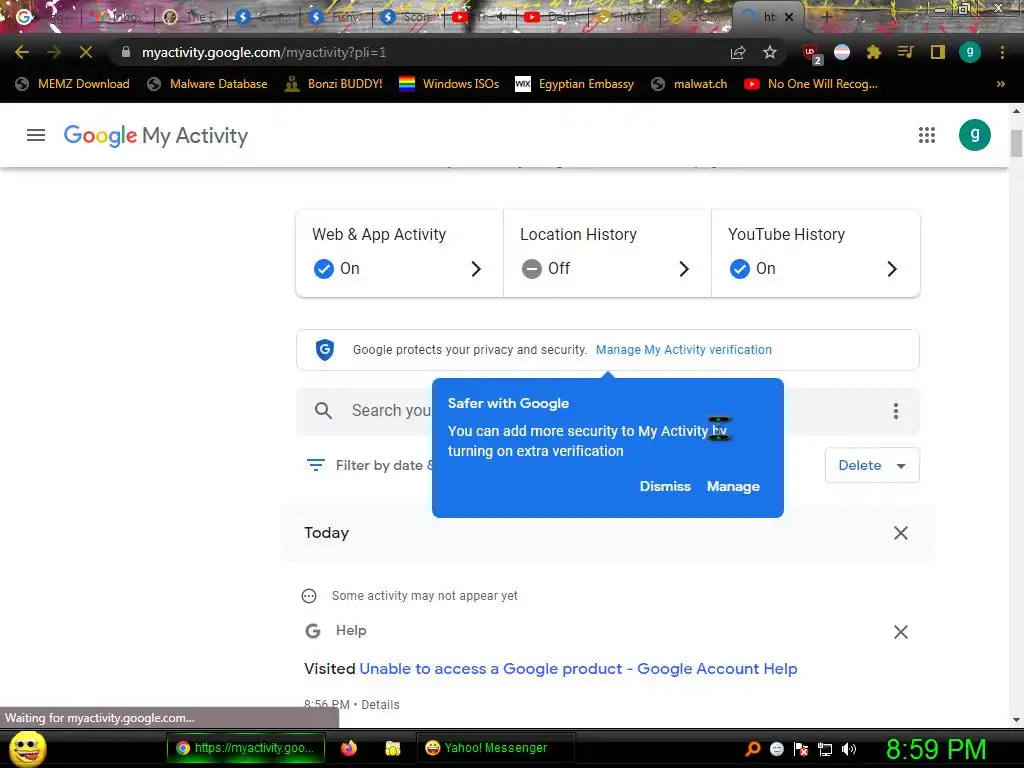The width and height of the screenshot is (1024, 768).
Task: Open the Malware Database bookmark
Action: (x=208, y=84)
